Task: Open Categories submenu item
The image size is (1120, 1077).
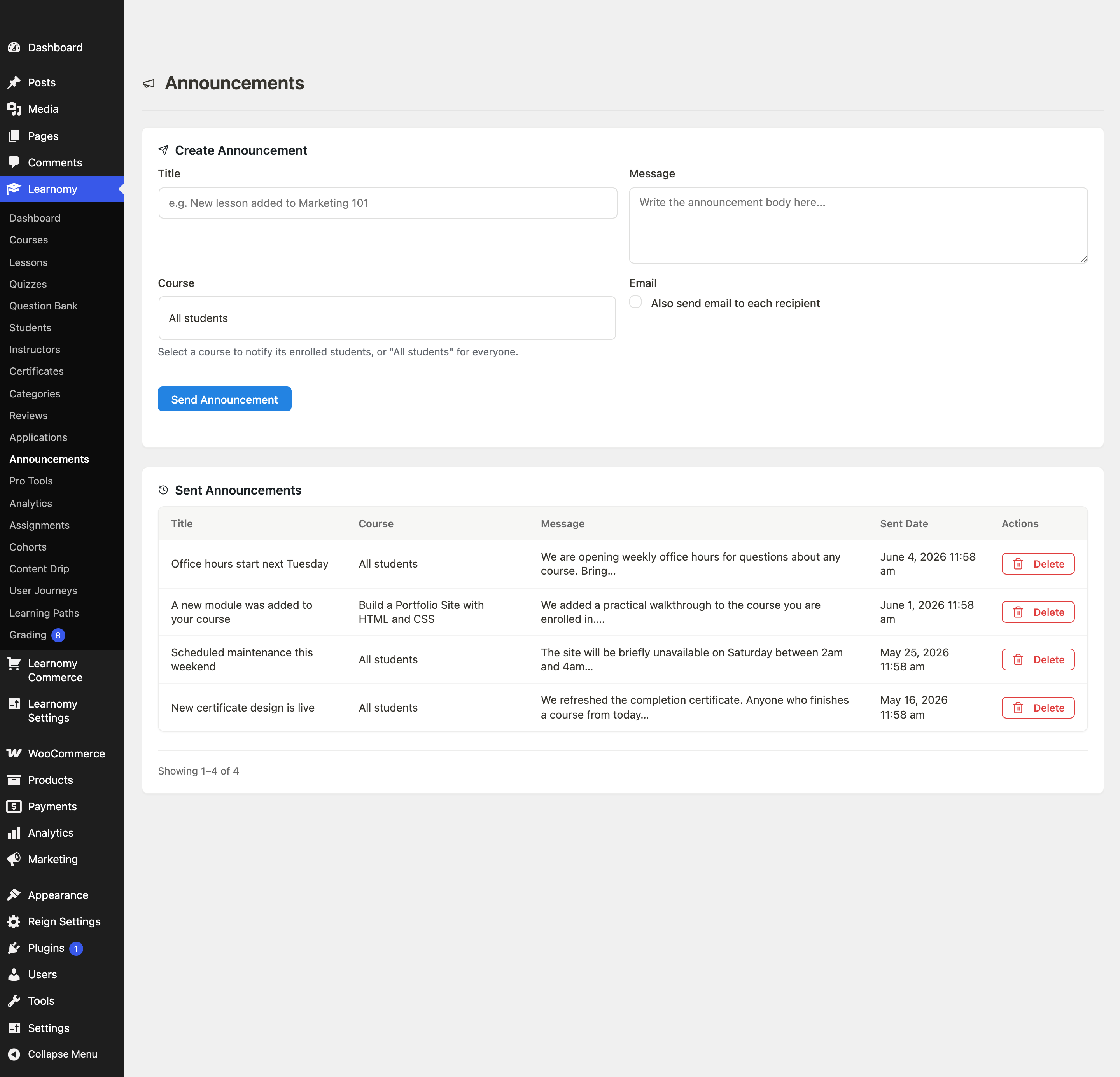Action: click(35, 393)
